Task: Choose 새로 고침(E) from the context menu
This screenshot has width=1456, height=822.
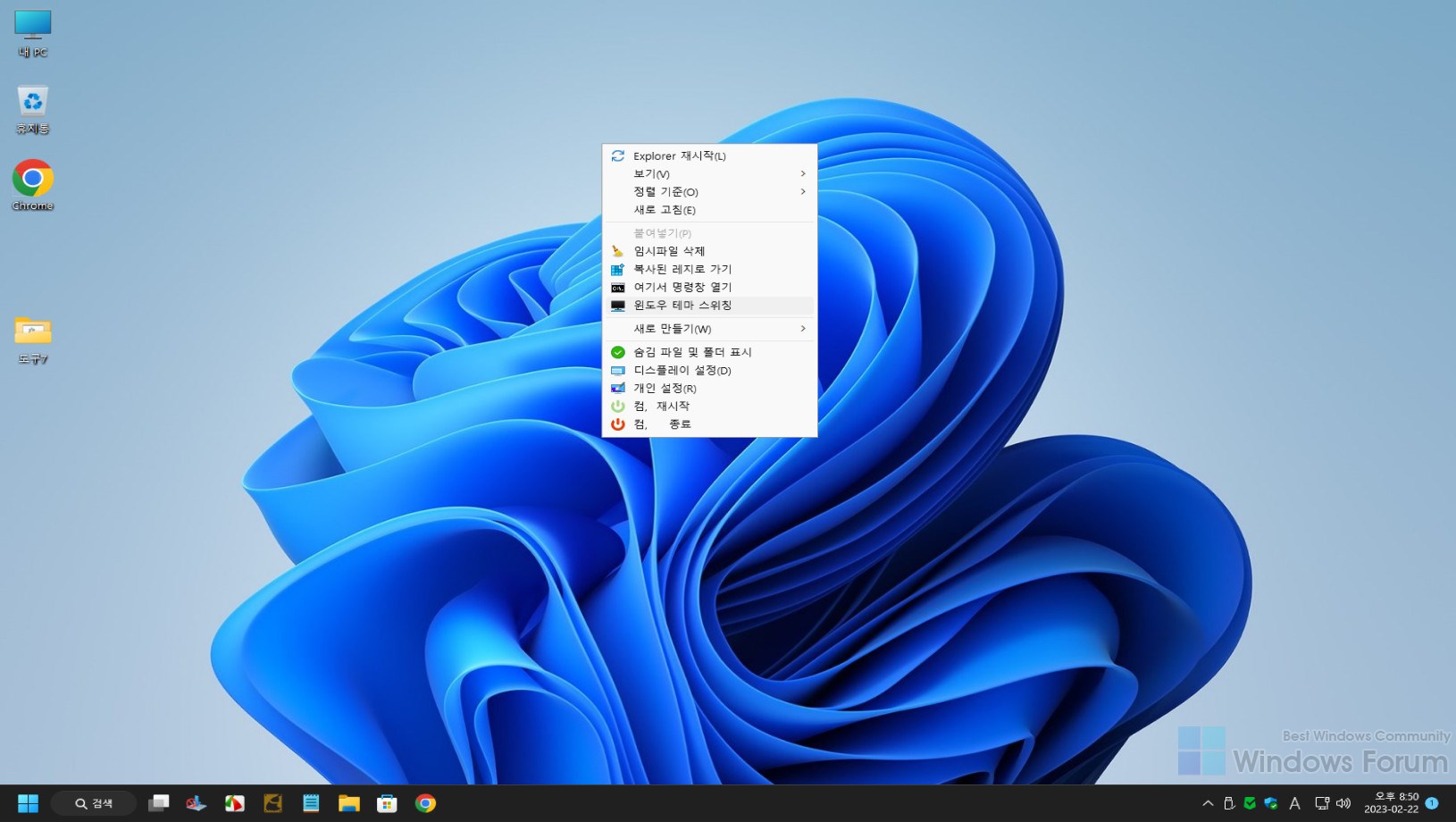Action: pyautogui.click(x=709, y=210)
